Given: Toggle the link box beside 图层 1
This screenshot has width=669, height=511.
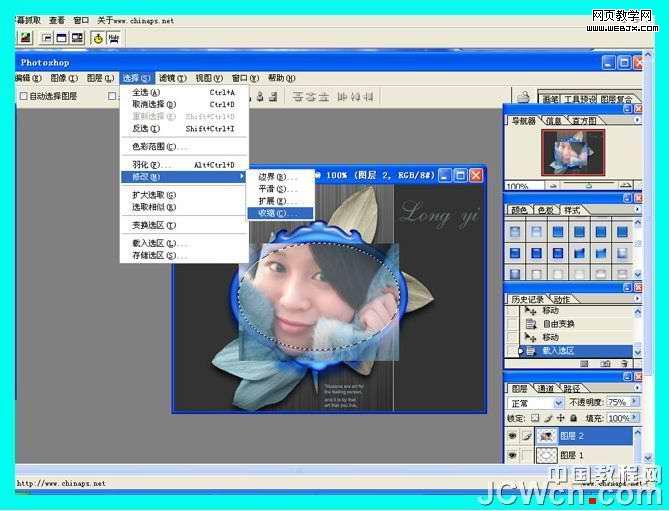Looking at the screenshot, I should (527, 455).
